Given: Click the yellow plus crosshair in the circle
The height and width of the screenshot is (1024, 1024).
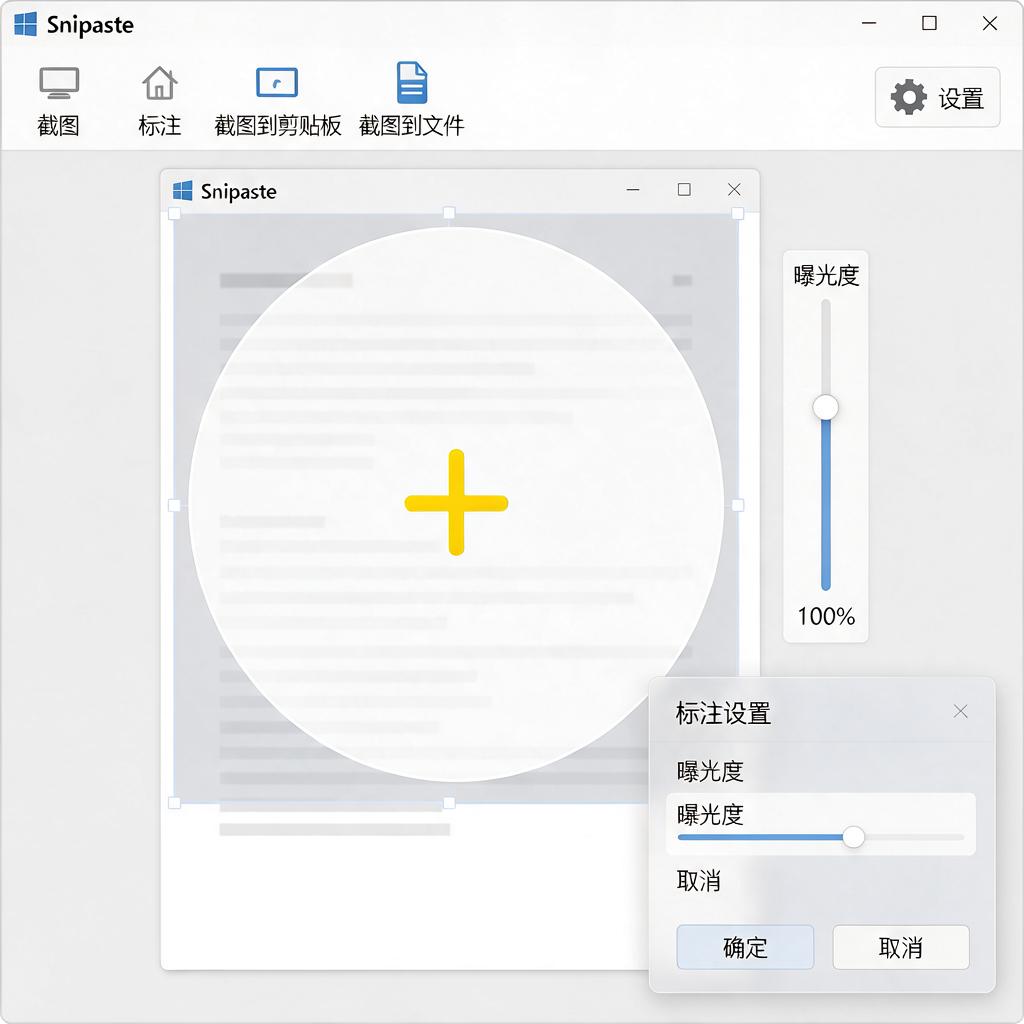Looking at the screenshot, I should click(456, 502).
